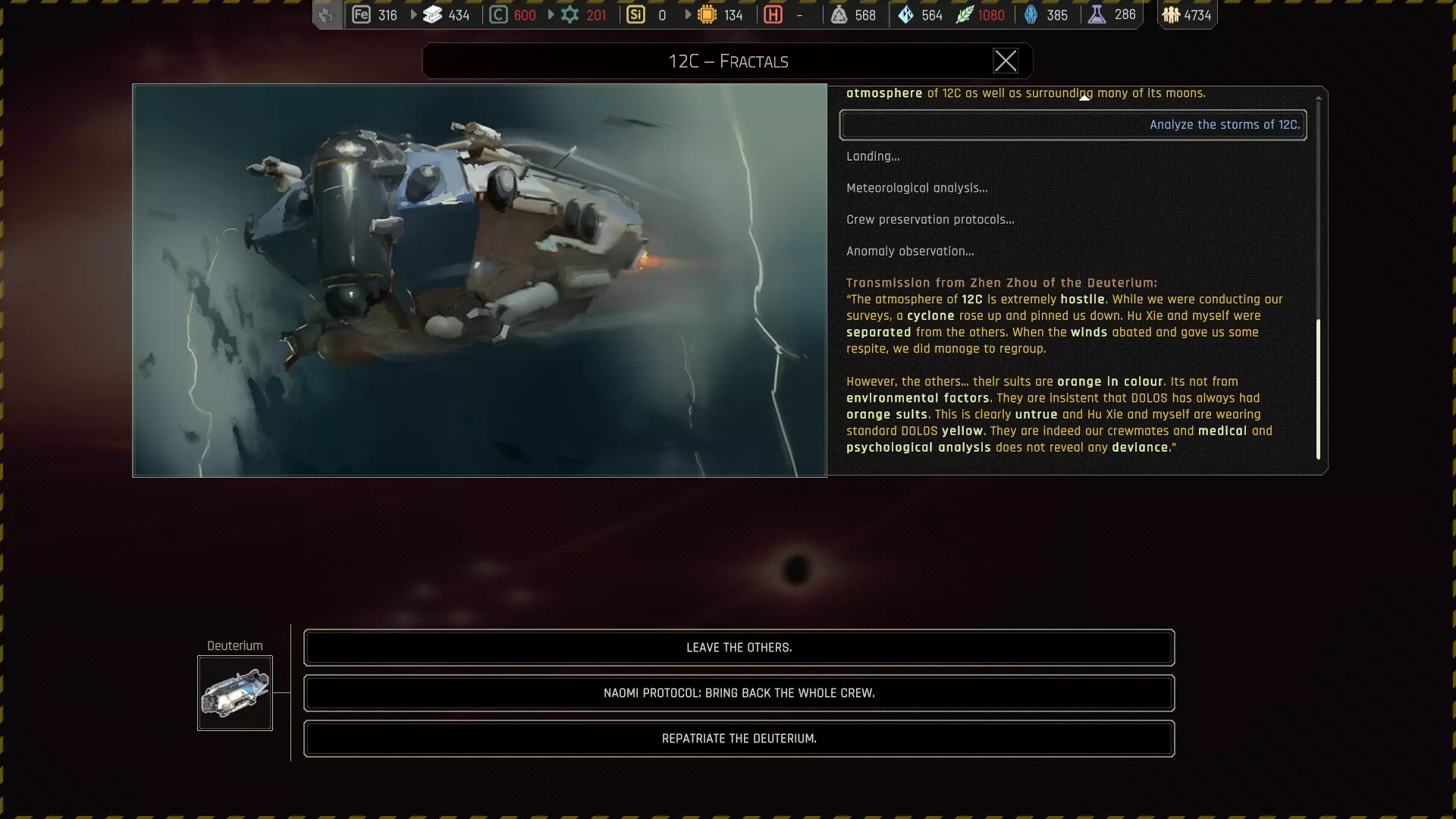The width and height of the screenshot is (1456, 819).
Task: Close the 12C – Fractals event window
Action: (1005, 61)
